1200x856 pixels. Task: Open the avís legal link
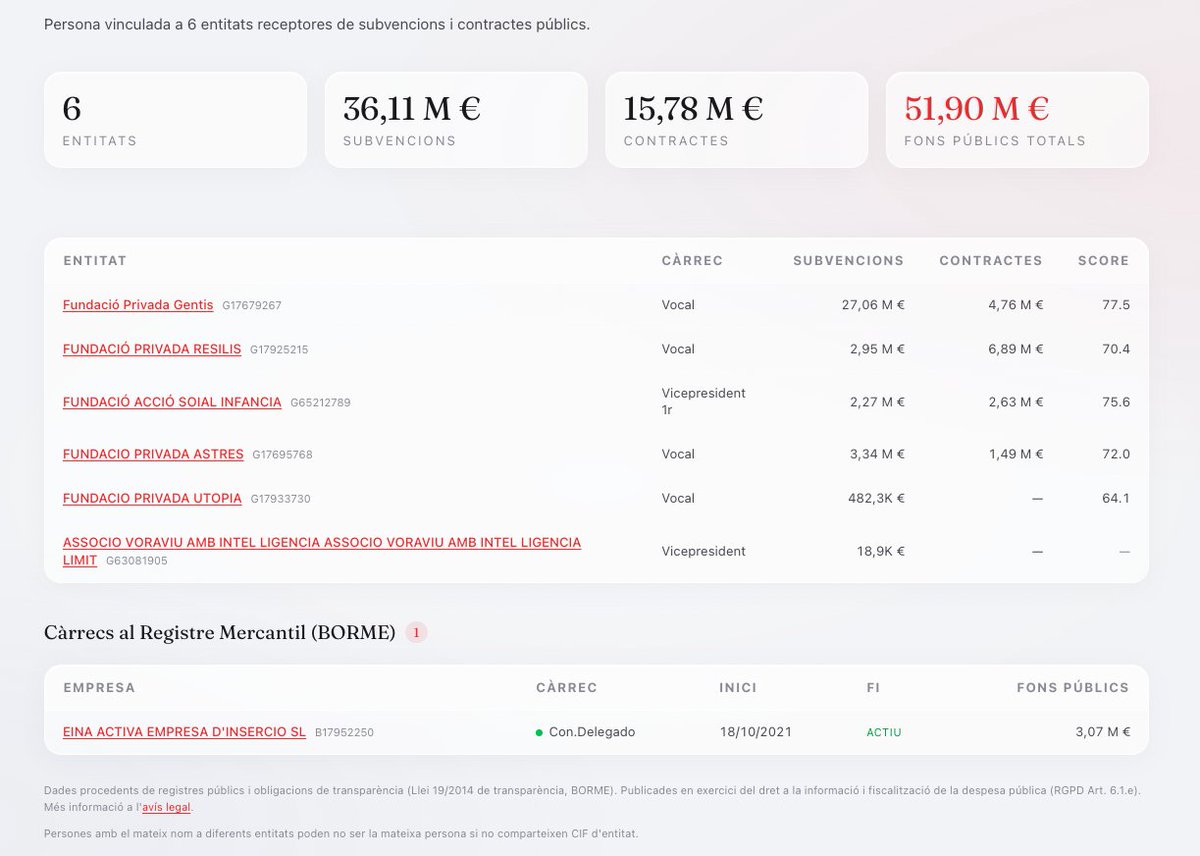(166, 807)
